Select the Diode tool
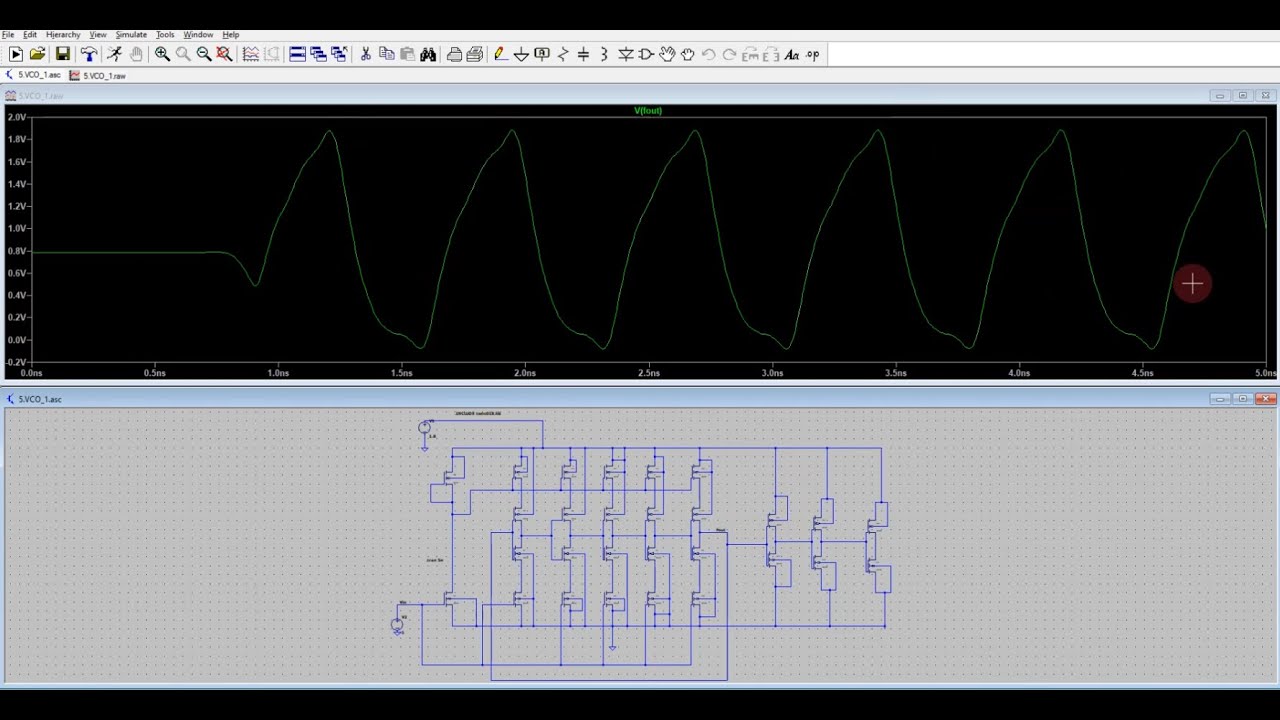Screen dimensions: 1280x720 pos(626,54)
